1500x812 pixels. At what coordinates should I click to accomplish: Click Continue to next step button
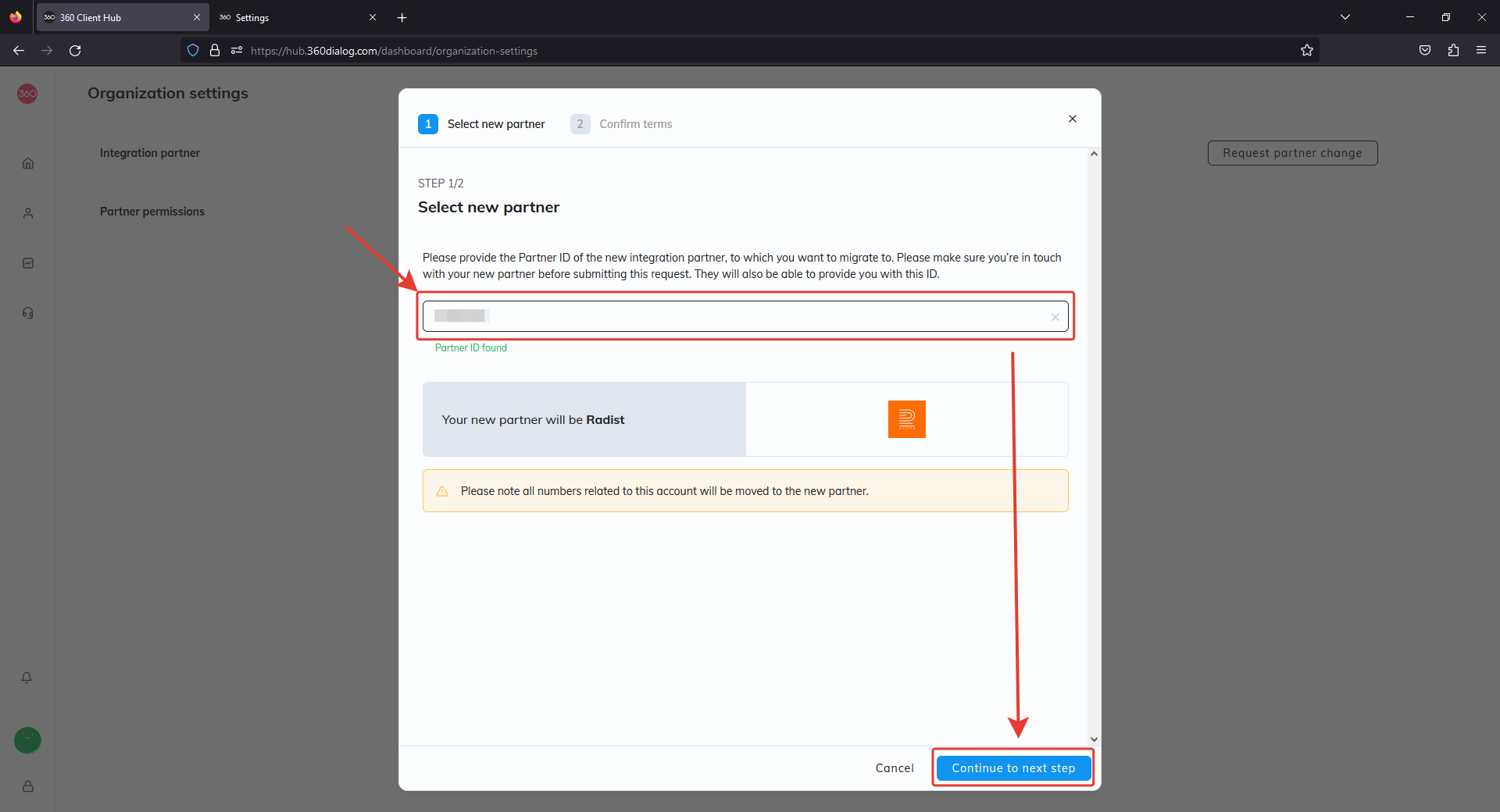pos(1013,768)
